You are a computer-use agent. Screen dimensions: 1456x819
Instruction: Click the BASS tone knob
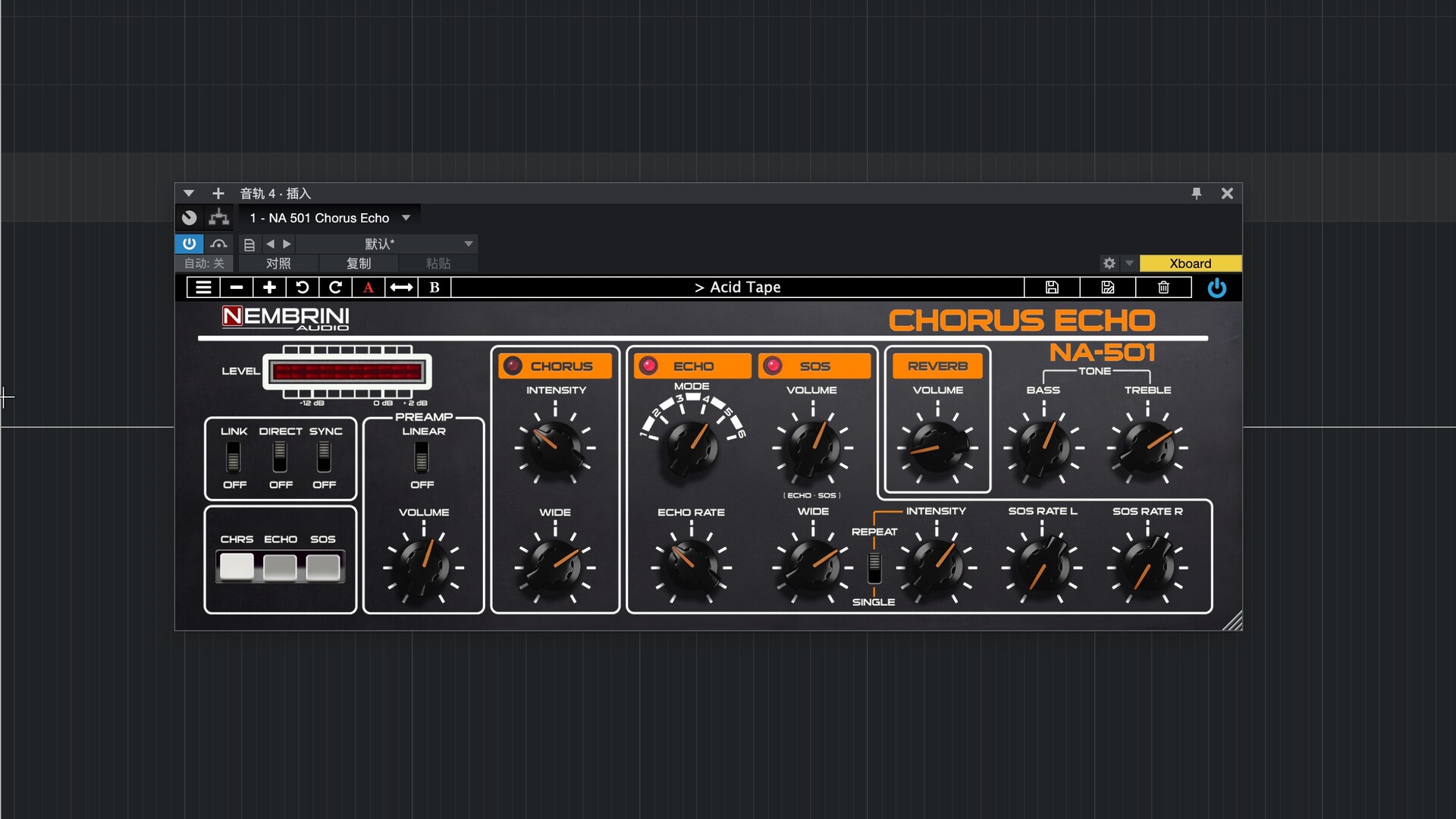click(x=1043, y=447)
